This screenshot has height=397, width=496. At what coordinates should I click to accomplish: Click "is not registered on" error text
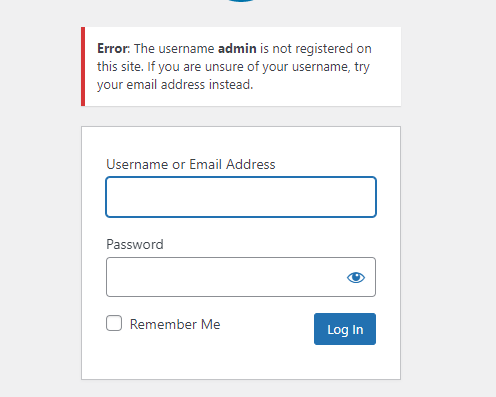tap(316, 49)
